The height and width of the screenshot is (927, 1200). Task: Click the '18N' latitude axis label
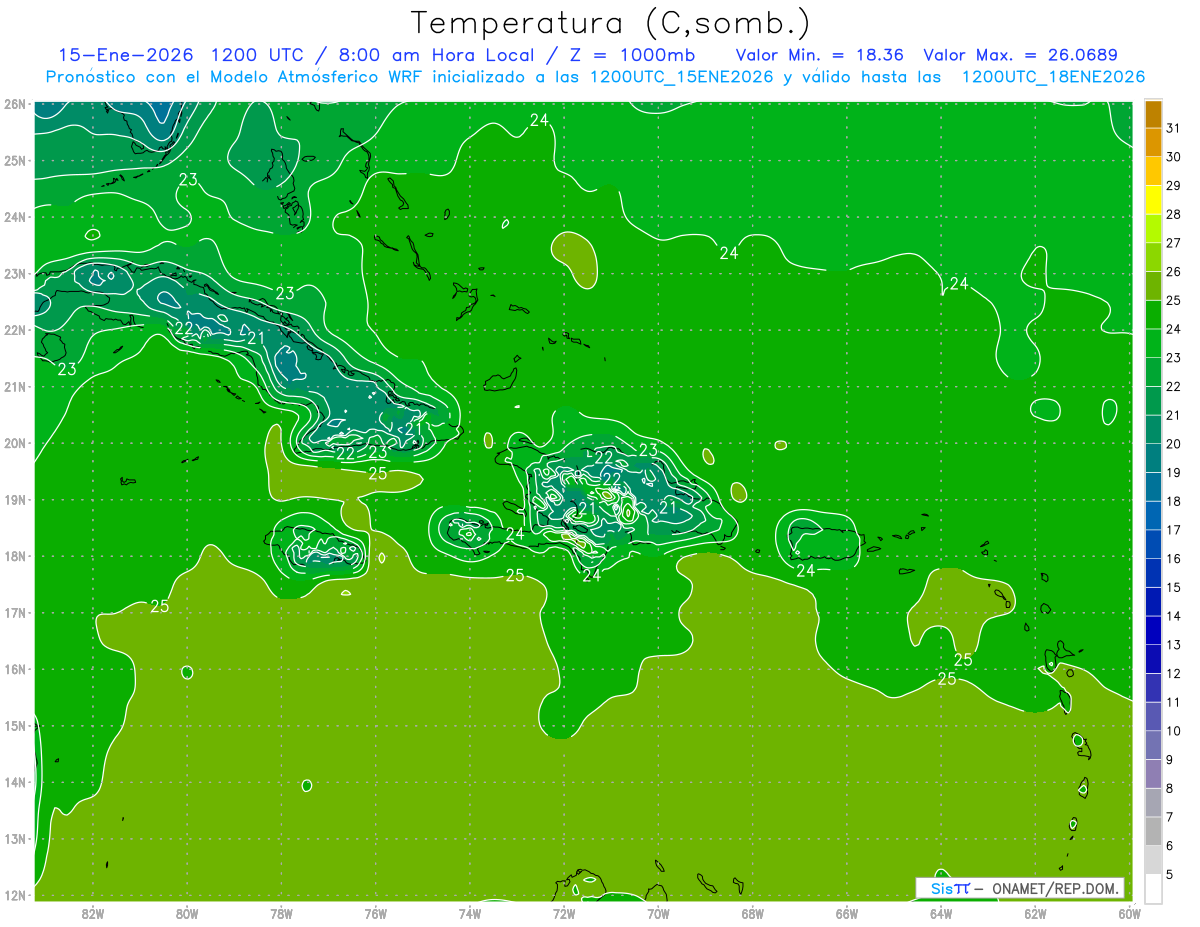(x=15, y=556)
